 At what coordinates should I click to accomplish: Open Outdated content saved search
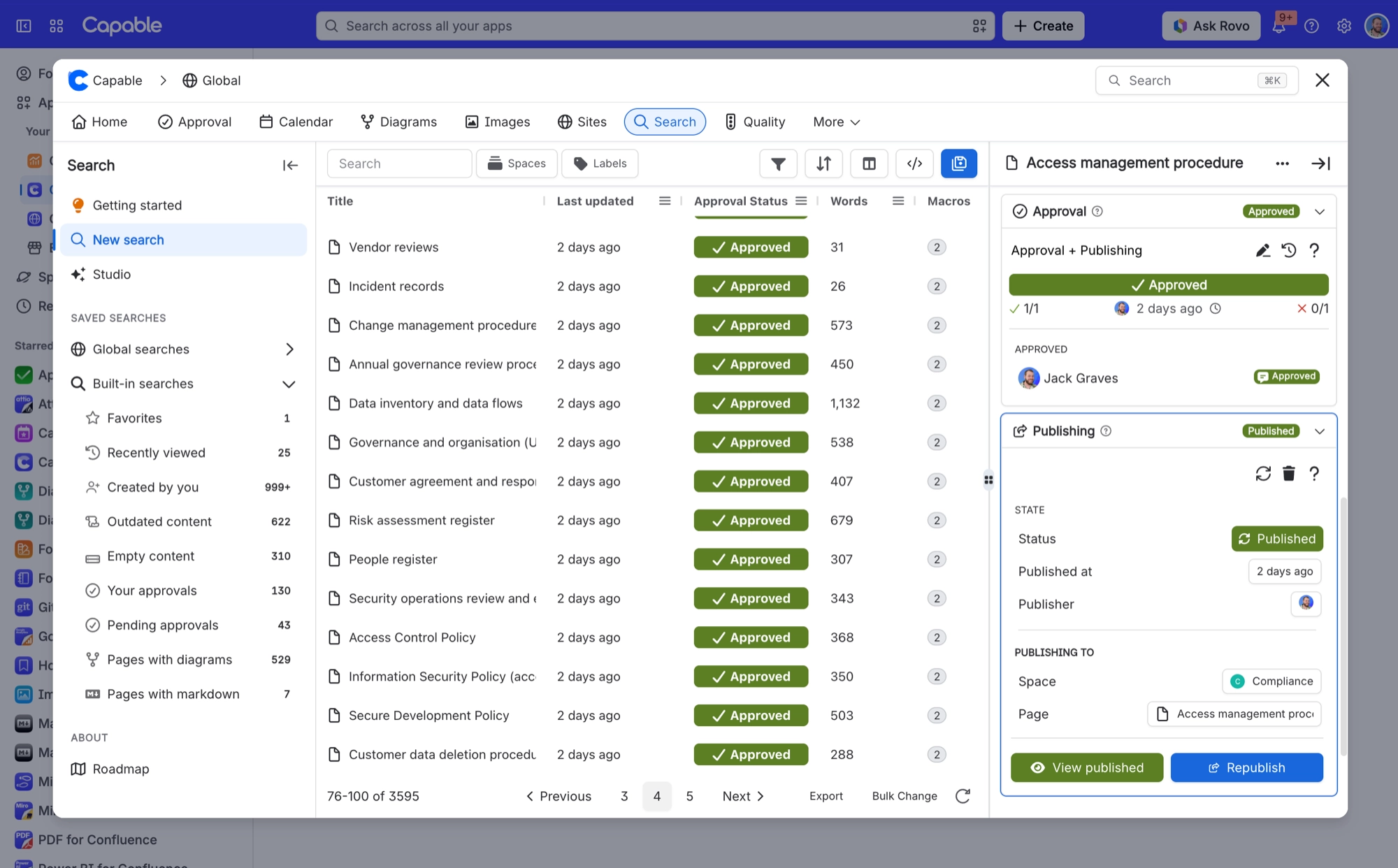coord(182,522)
